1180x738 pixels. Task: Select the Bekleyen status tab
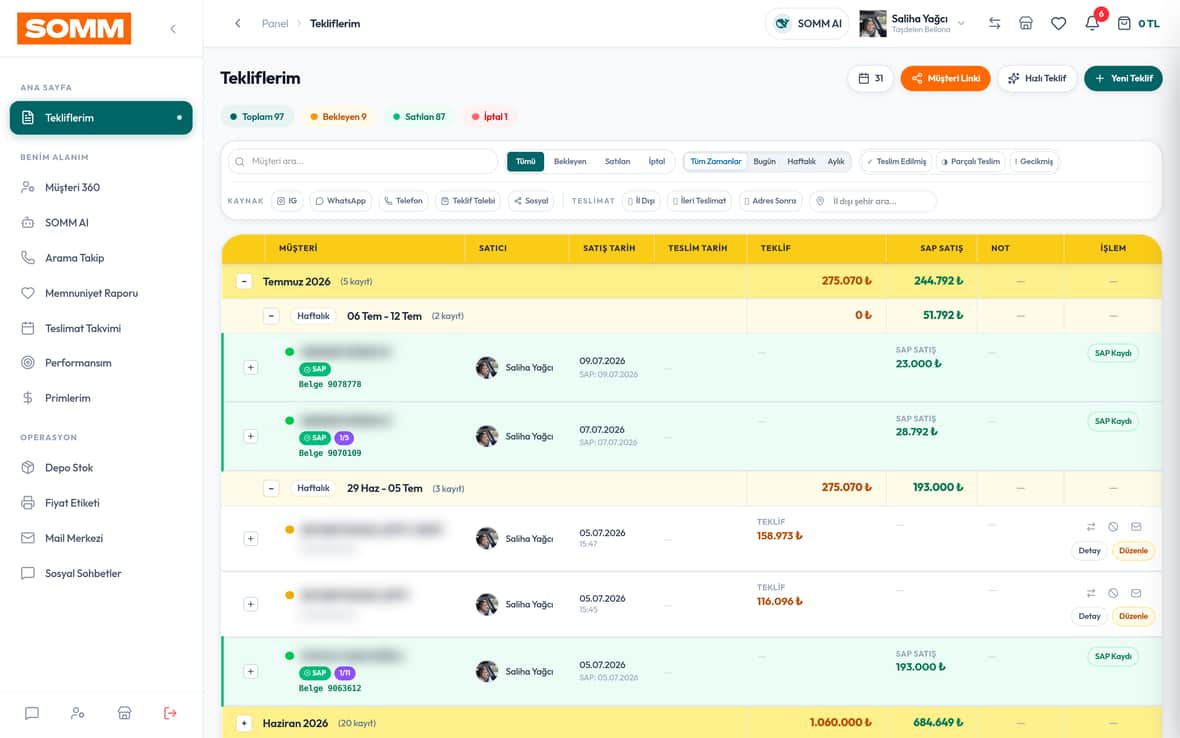click(570, 161)
